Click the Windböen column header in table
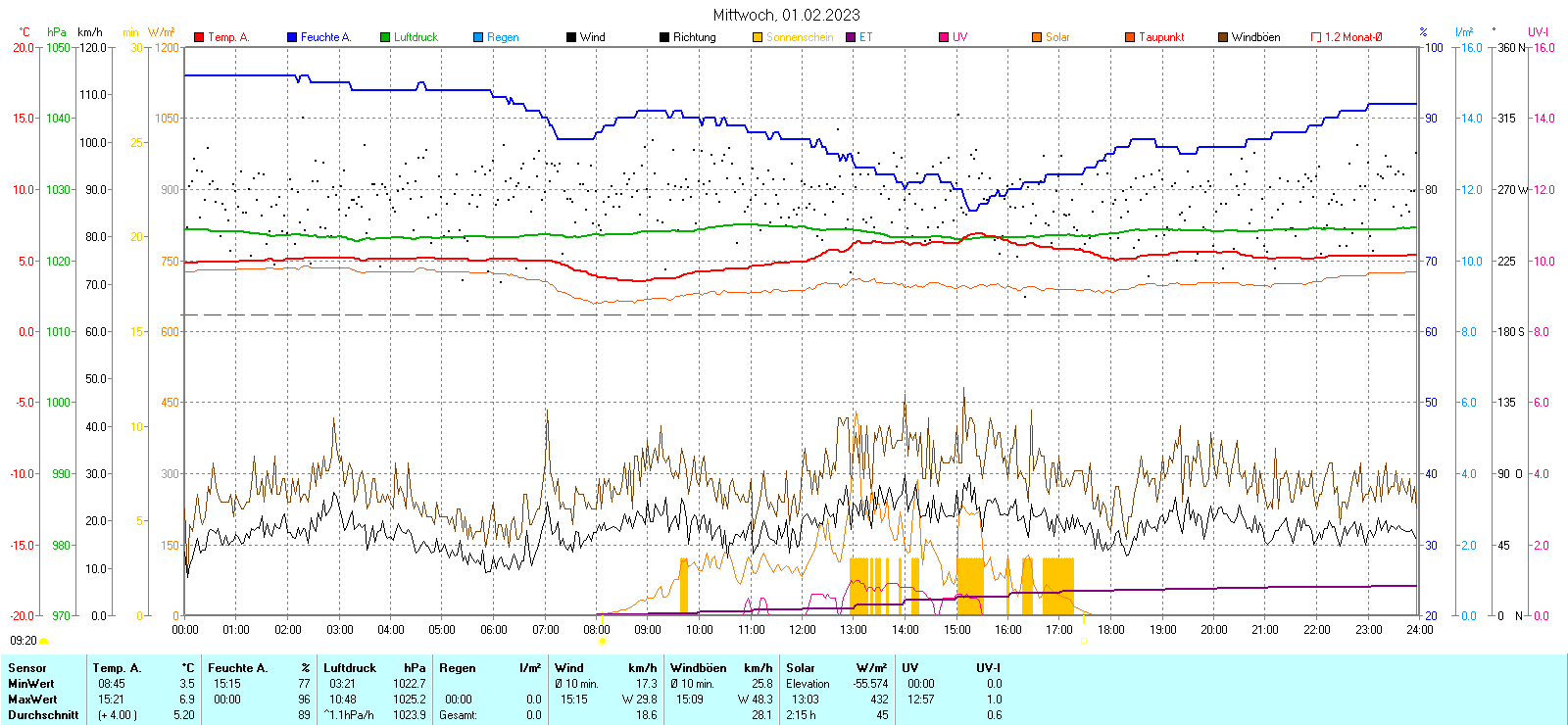1568x725 pixels. 698,668
